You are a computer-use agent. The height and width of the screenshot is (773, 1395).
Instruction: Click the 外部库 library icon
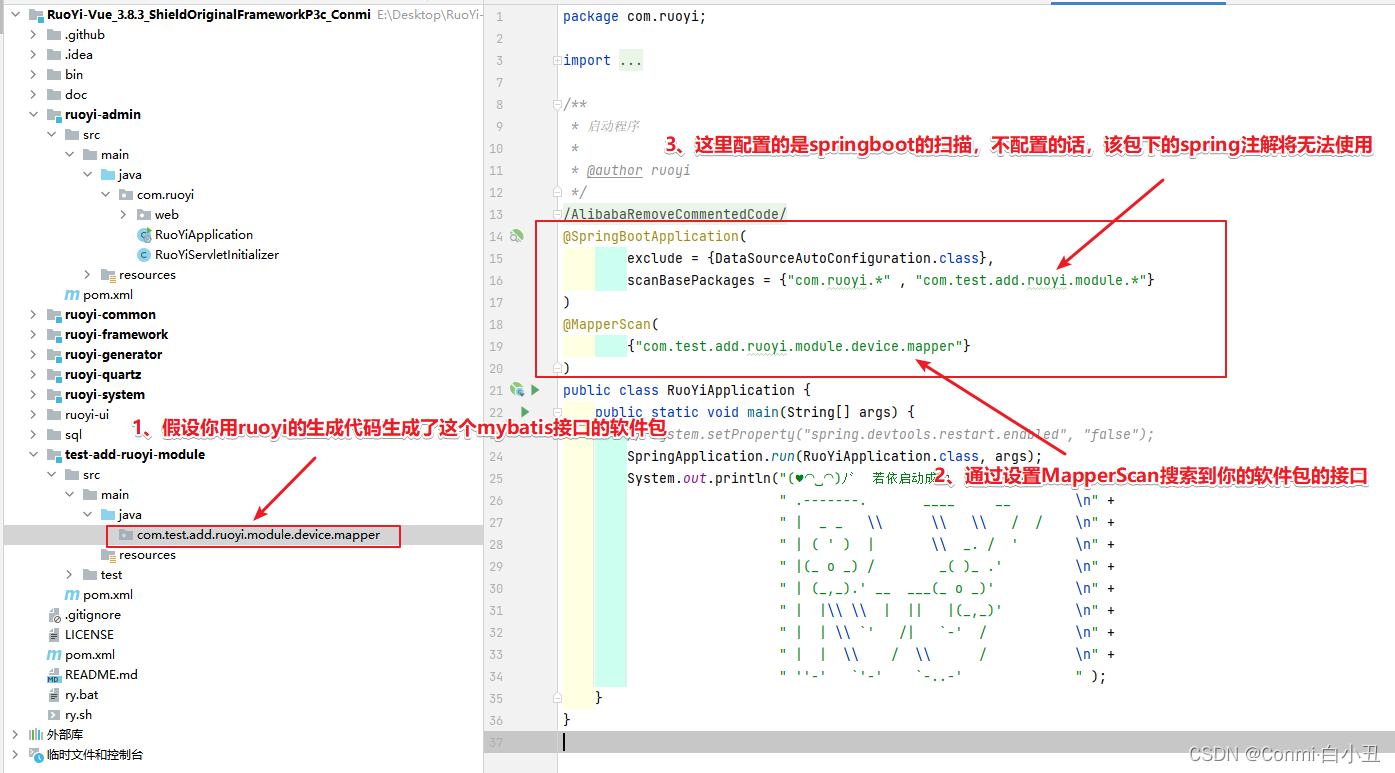36,734
